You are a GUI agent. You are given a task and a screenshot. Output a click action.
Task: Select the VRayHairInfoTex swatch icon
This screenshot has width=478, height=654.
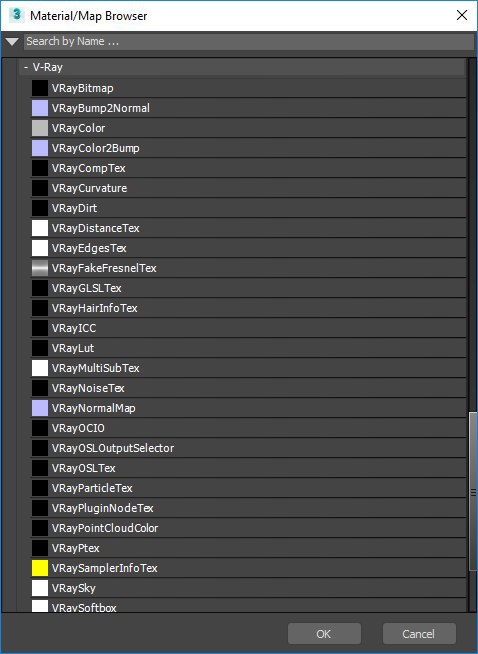pyautogui.click(x=40, y=308)
